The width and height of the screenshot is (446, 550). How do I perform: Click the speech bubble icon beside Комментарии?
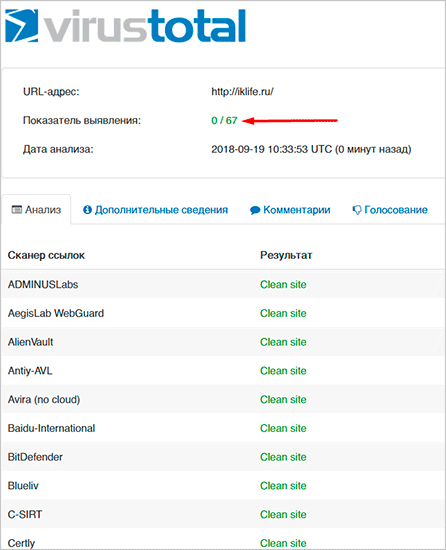point(255,210)
